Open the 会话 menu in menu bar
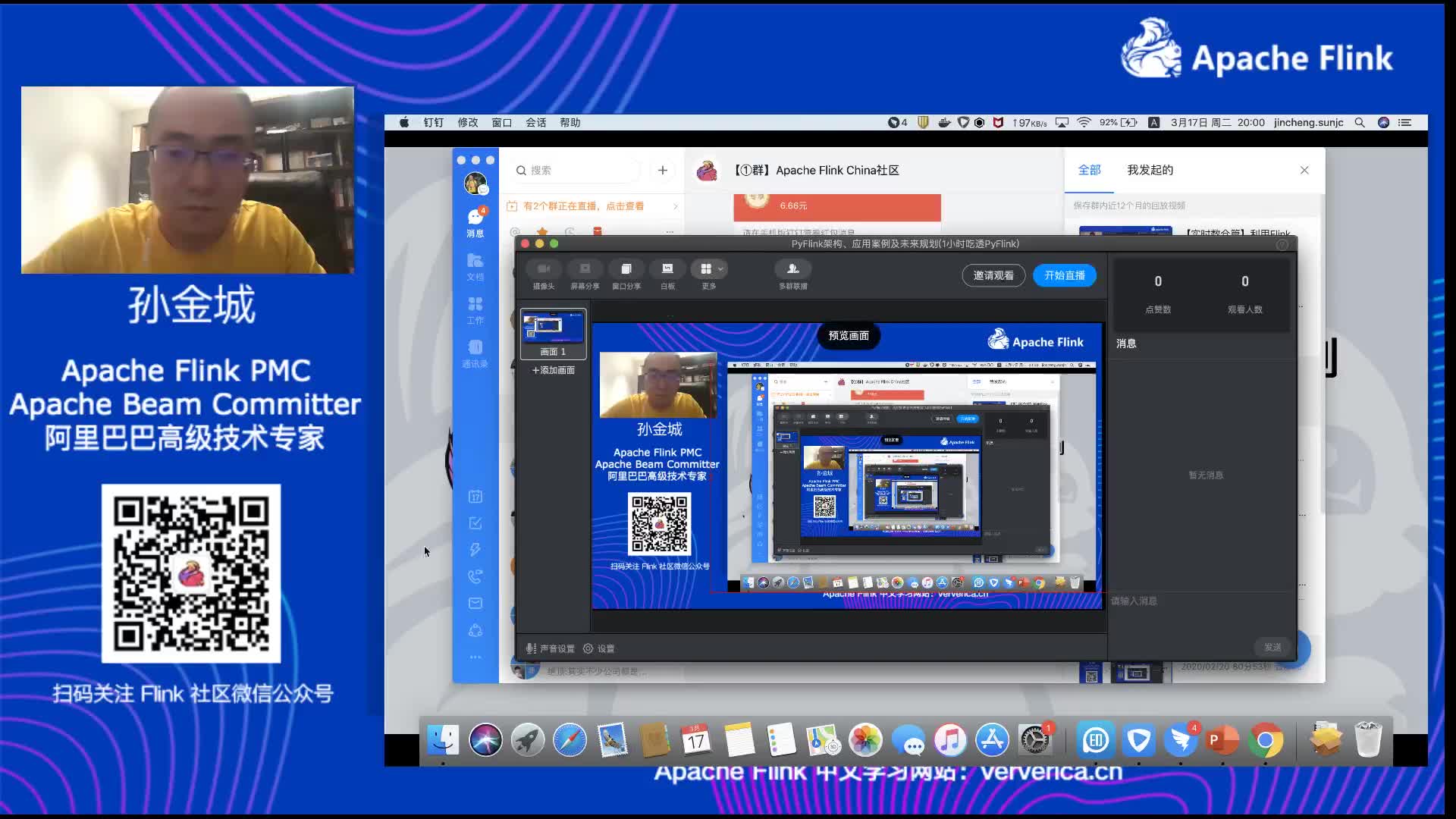The image size is (1456, 819). click(x=535, y=123)
